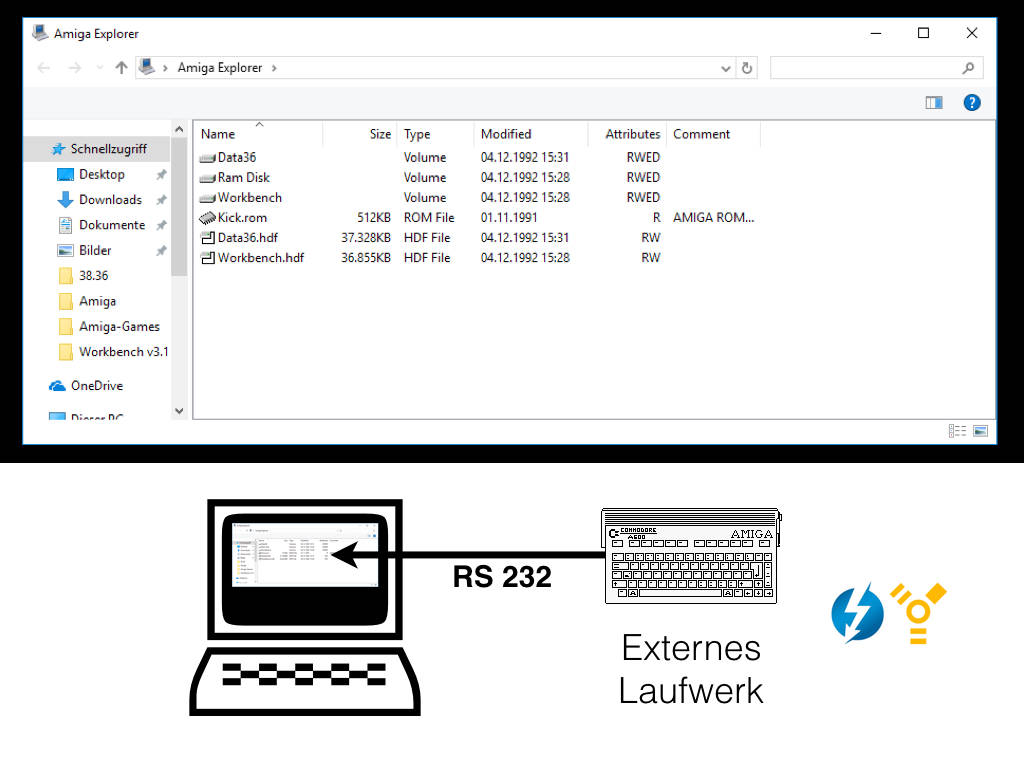This screenshot has width=1024, height=768.
Task: Click the Help question mark icon
Action: (972, 102)
